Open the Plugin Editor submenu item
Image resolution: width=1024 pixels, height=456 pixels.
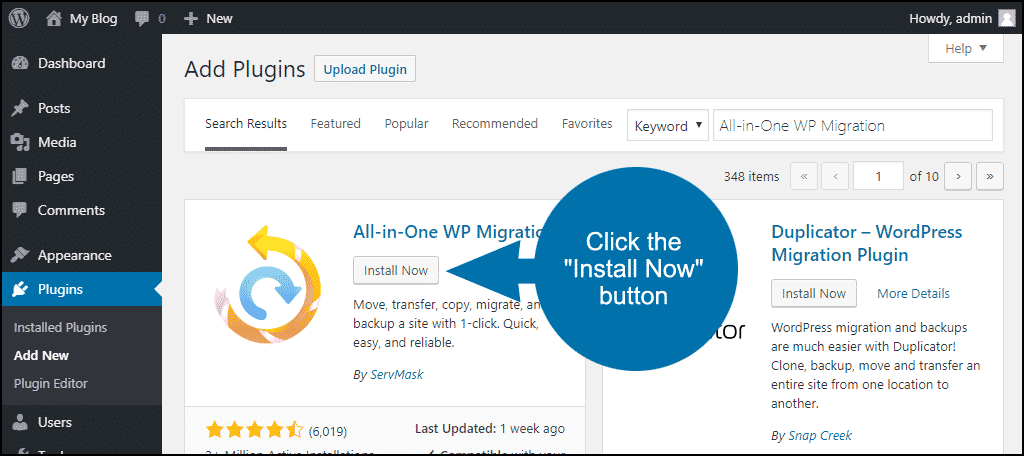pyautogui.click(x=50, y=383)
